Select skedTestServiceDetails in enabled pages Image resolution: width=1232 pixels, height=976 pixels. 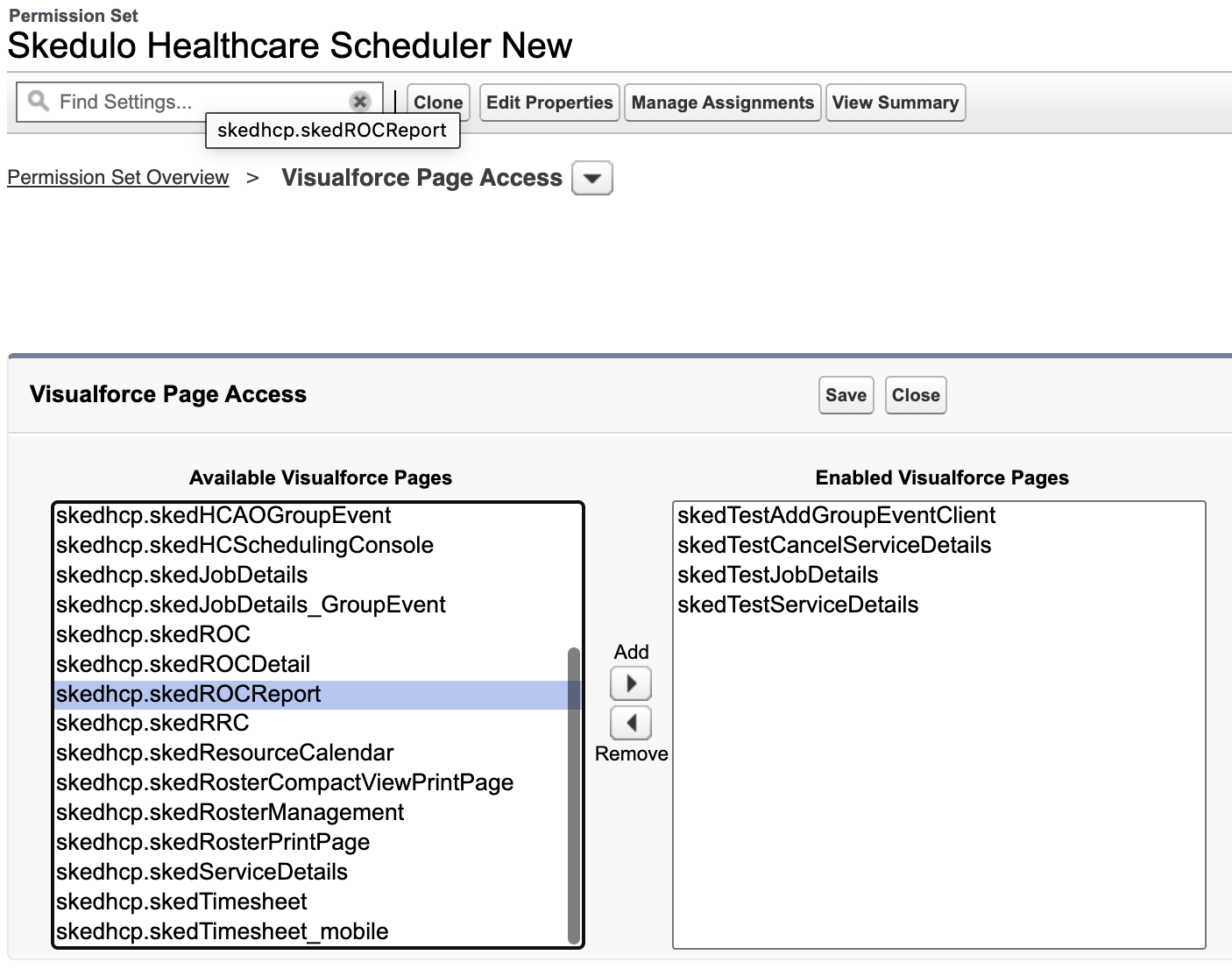(938, 605)
